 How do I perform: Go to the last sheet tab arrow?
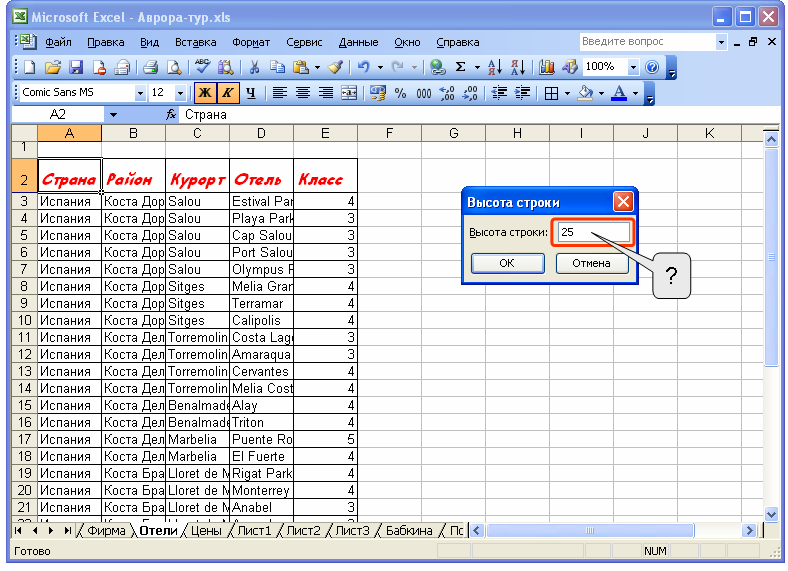coord(67,531)
